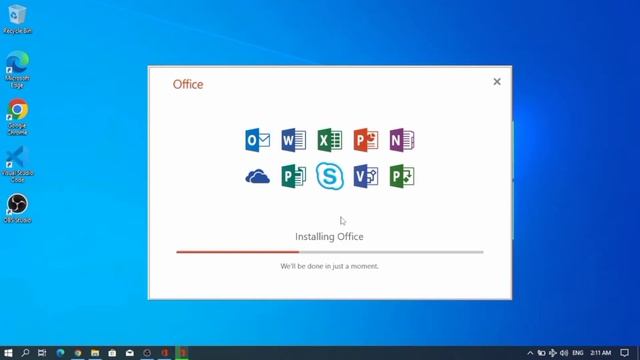Image resolution: width=640 pixels, height=360 pixels.
Task: Close the Office installer dialog
Action: pyautogui.click(x=497, y=82)
